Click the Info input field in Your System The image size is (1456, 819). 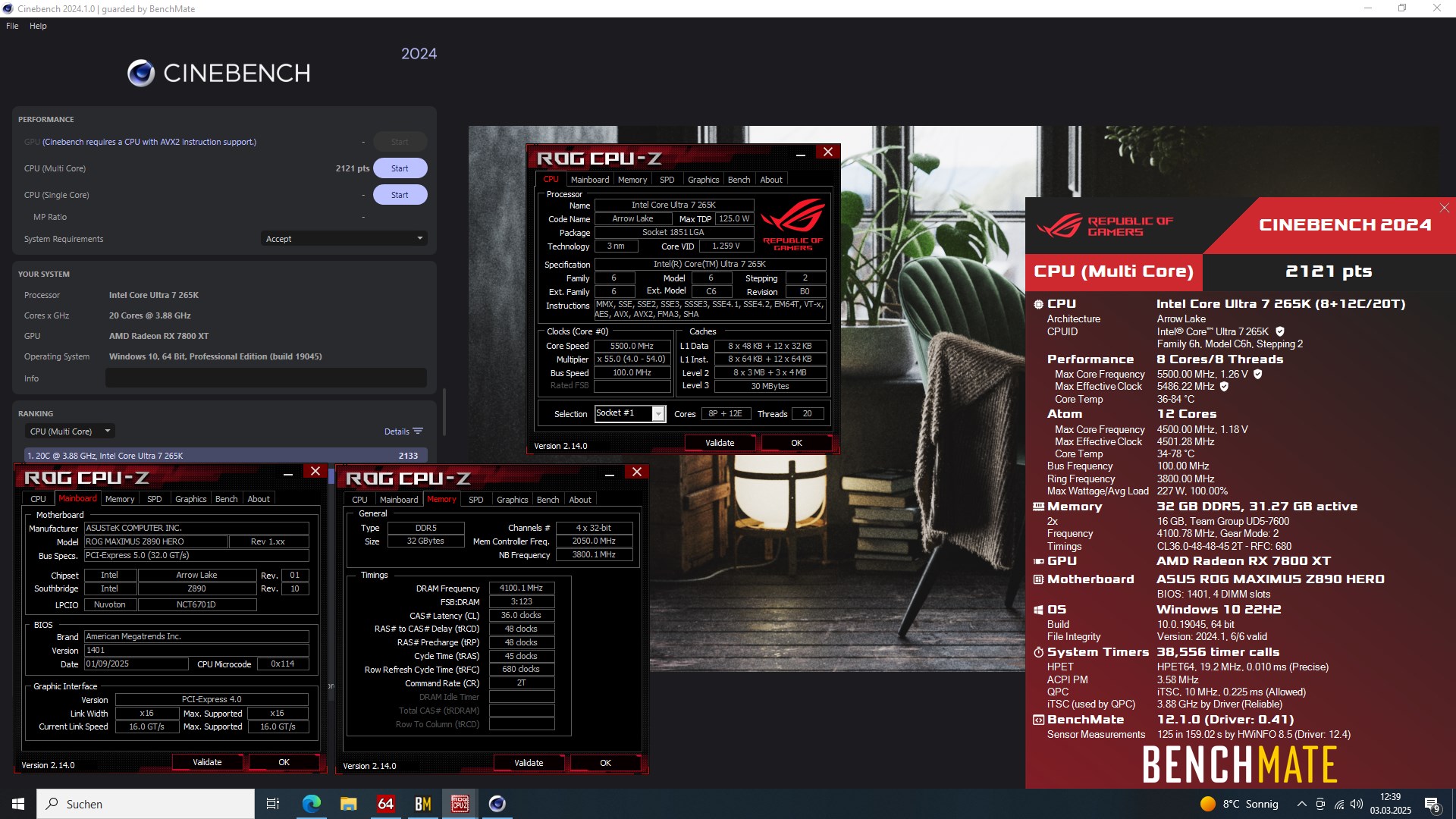pyautogui.click(x=266, y=378)
